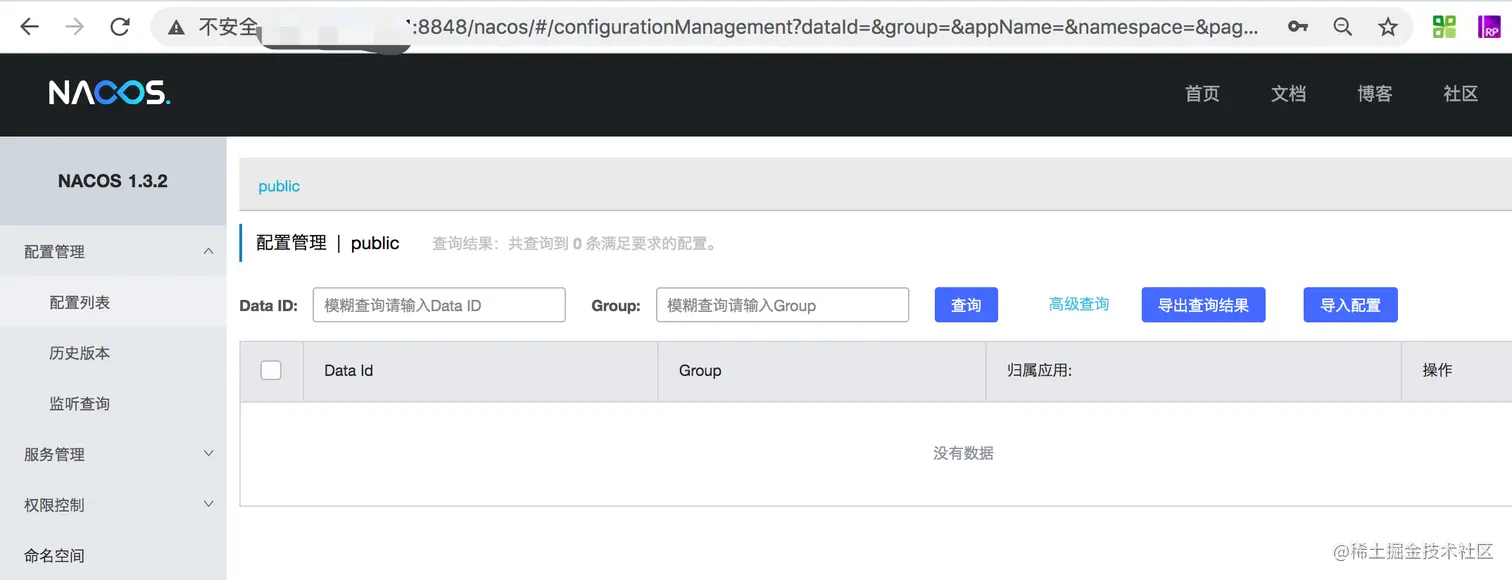Click the zoom magnifier icon in address bar

pyautogui.click(x=1343, y=27)
